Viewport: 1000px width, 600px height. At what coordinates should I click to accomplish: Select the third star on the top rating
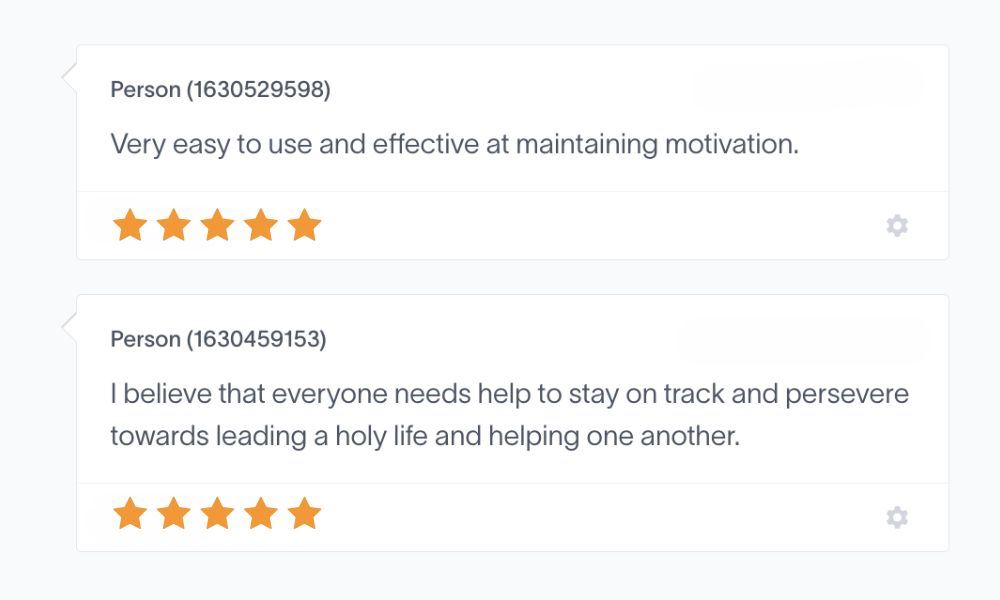tap(216, 224)
